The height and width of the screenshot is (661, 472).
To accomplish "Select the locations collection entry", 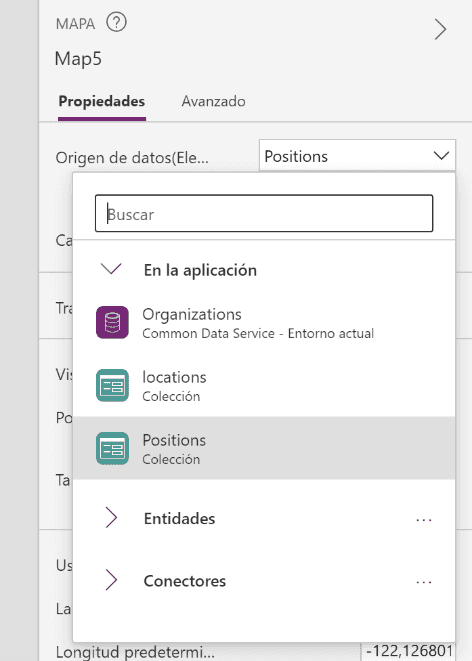I will 264,385.
